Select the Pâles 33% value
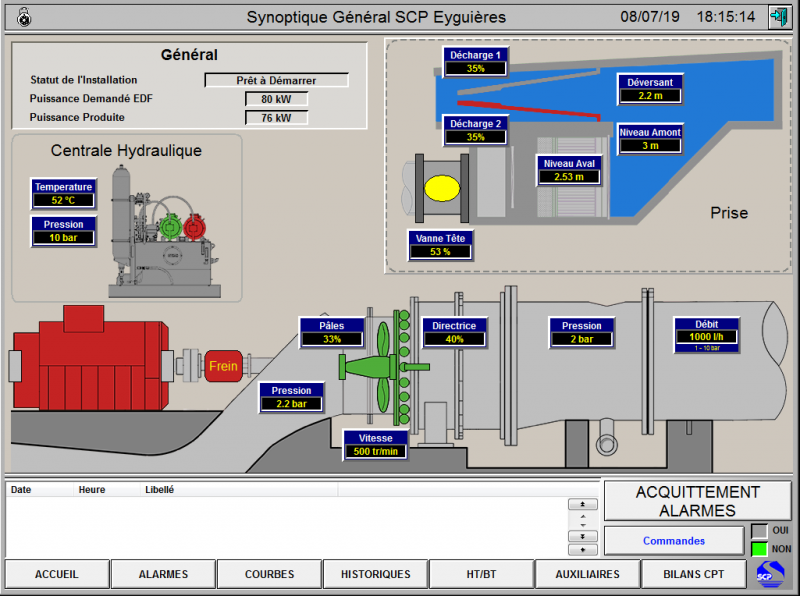Image resolution: width=800 pixels, height=596 pixels. click(332, 339)
